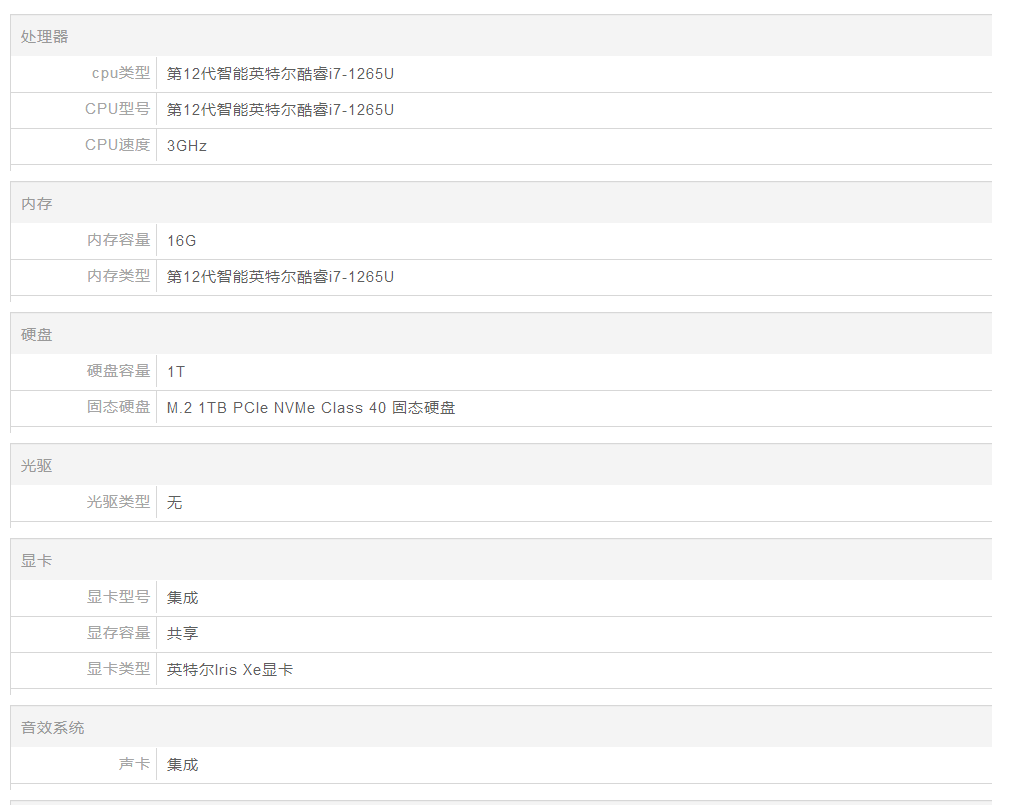Select the 显卡型号 row label
Image resolution: width=1012 pixels, height=805 pixels.
[x=118, y=597]
